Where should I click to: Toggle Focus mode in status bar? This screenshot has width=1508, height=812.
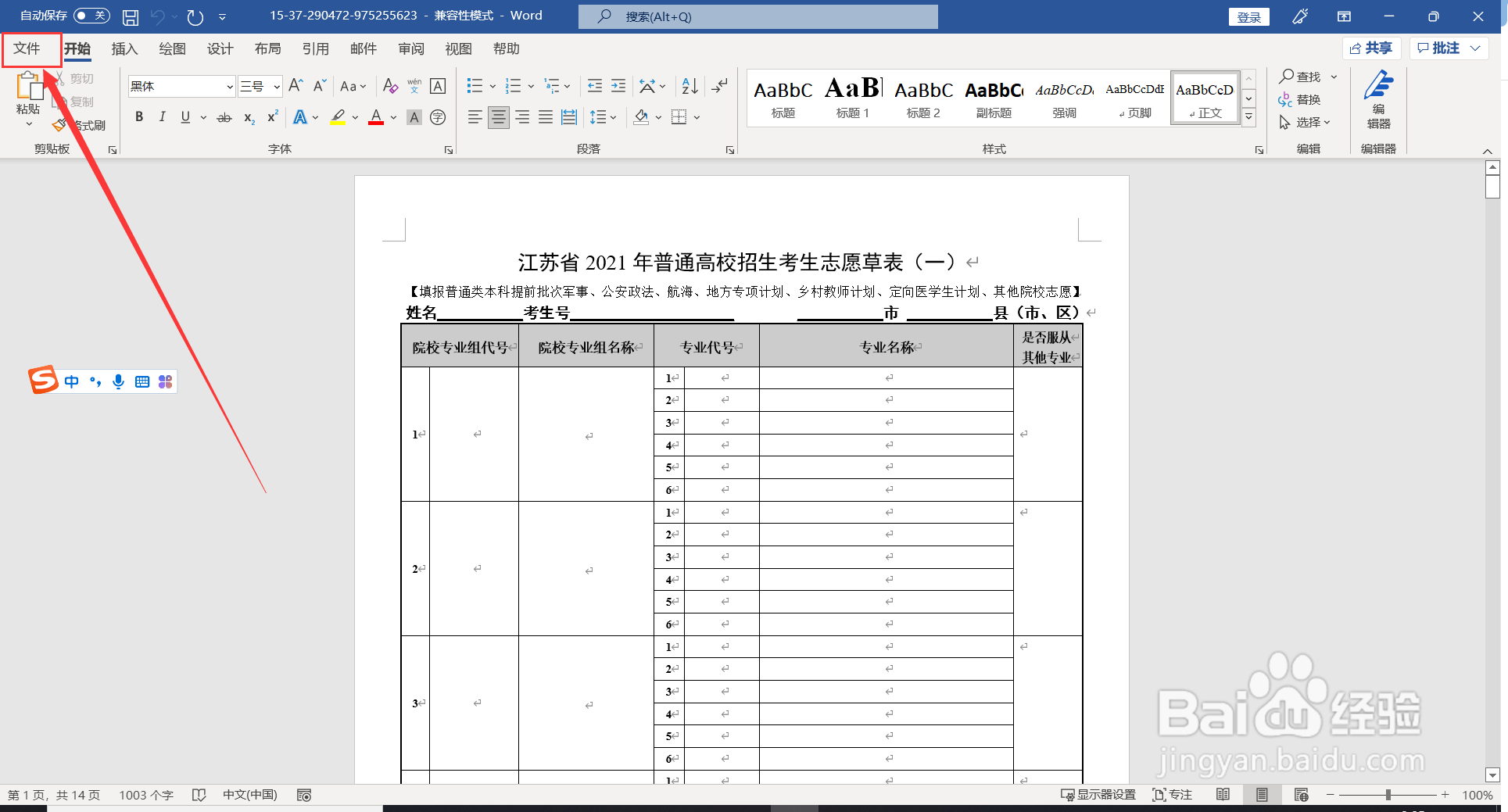tap(1172, 795)
